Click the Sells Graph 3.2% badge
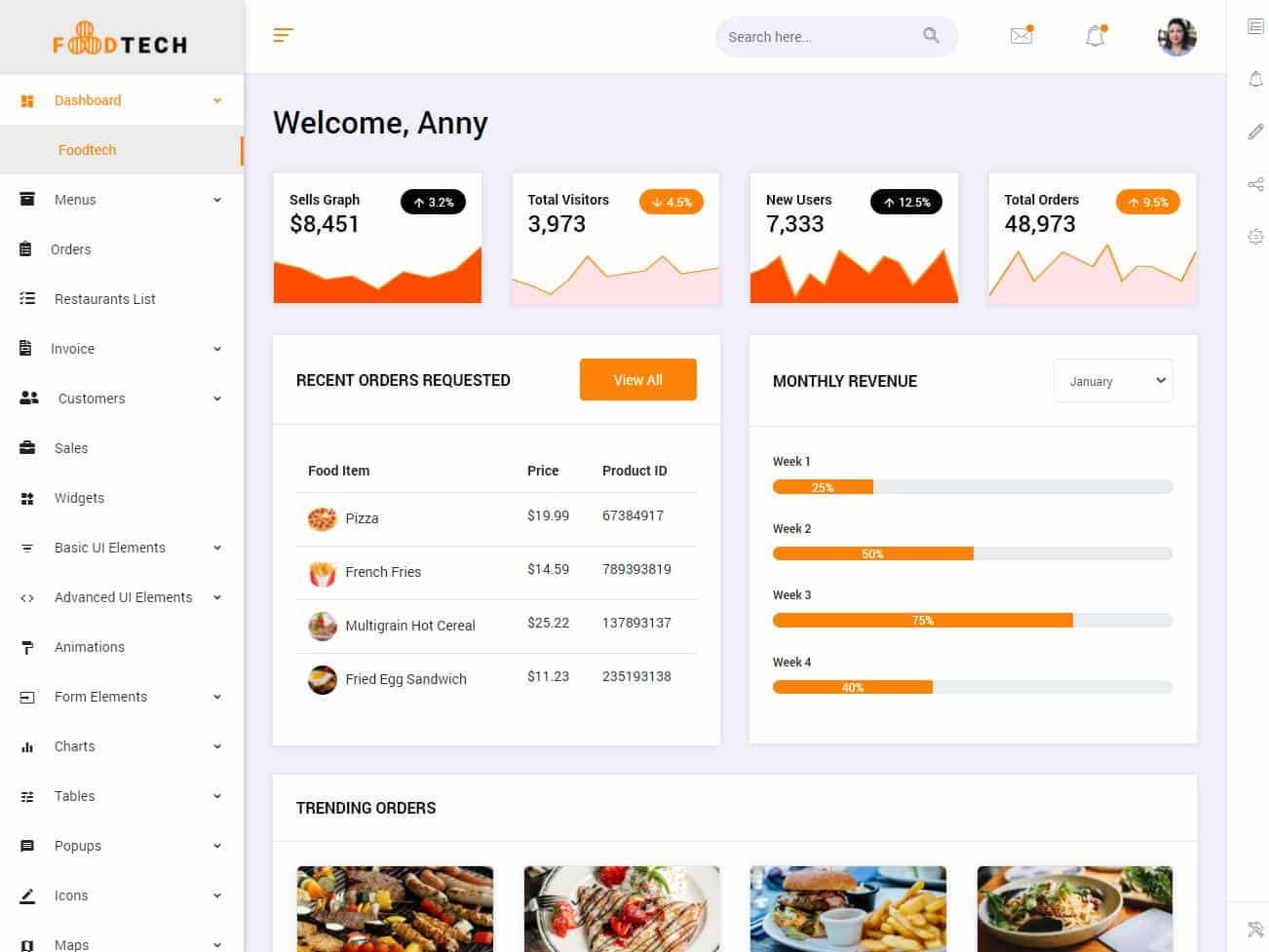 433,202
